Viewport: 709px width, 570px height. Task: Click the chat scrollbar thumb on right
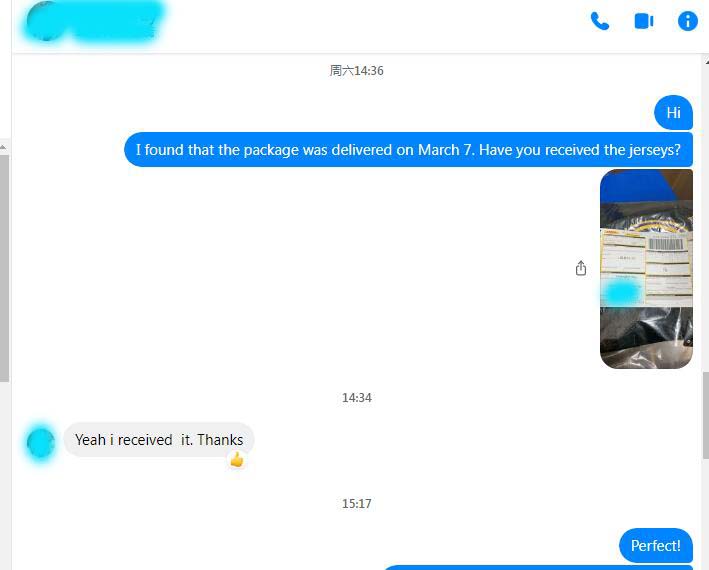[x=706, y=415]
